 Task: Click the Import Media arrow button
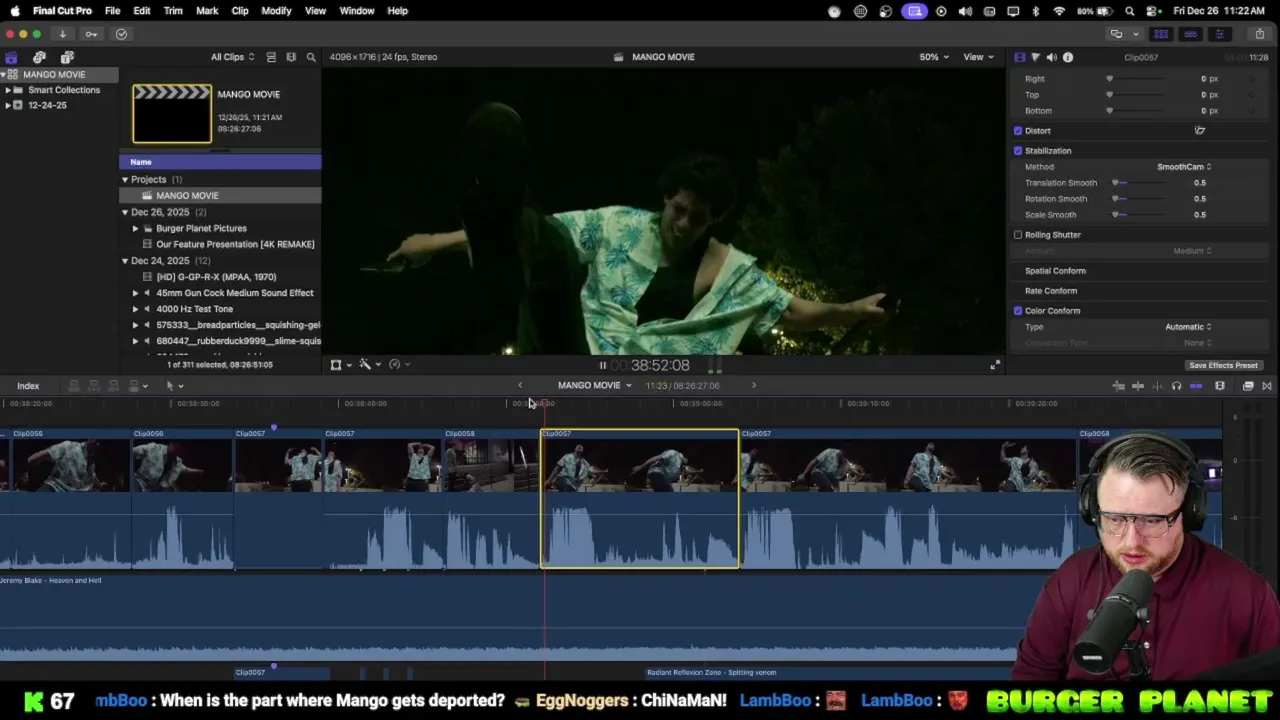(x=62, y=34)
